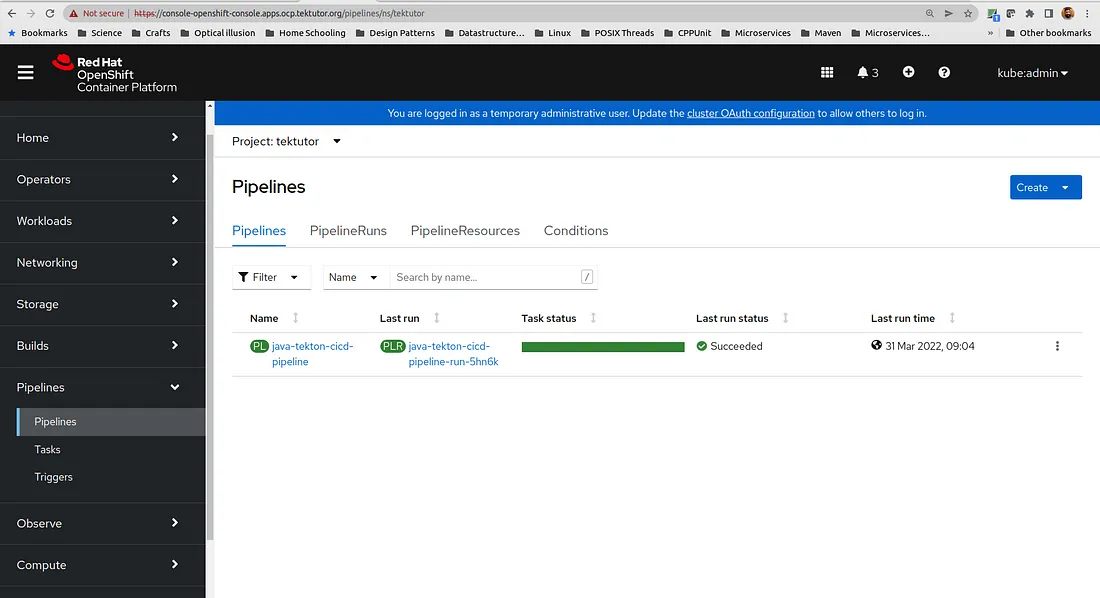Open the Name search-type dropdown
The width and height of the screenshot is (1100, 598).
354,277
